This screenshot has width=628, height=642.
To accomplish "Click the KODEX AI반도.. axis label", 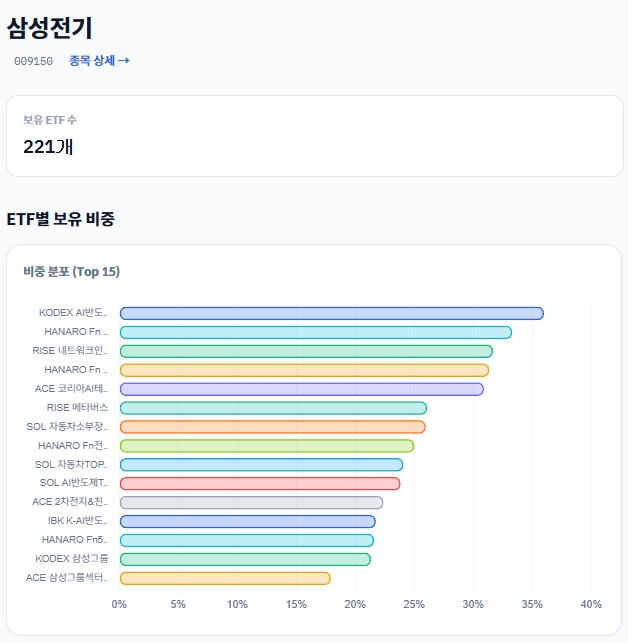I will pos(74,313).
